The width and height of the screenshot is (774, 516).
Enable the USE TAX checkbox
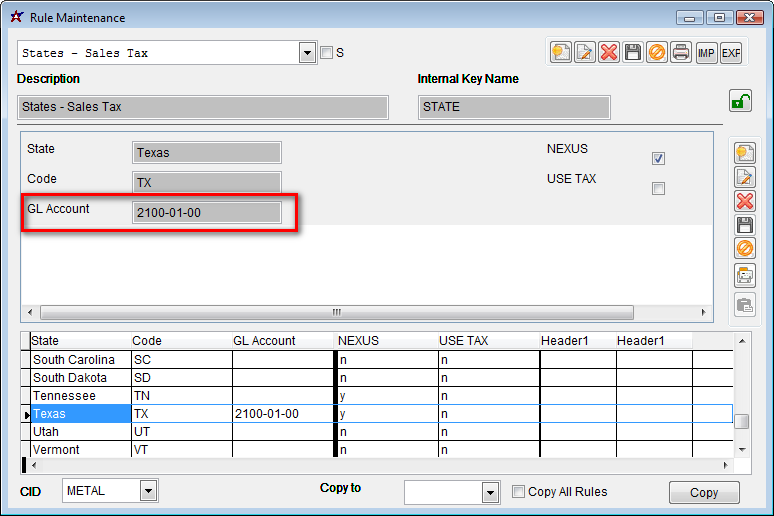pyautogui.click(x=658, y=188)
